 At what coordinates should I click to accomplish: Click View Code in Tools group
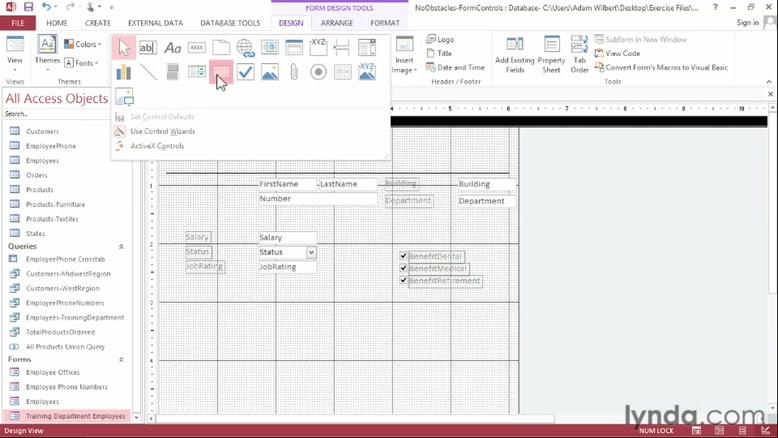click(x=618, y=53)
